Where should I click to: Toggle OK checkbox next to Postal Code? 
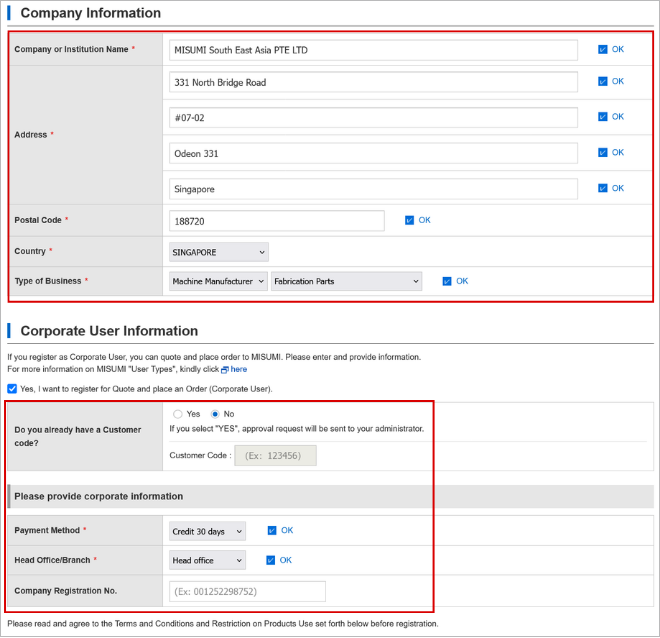409,221
